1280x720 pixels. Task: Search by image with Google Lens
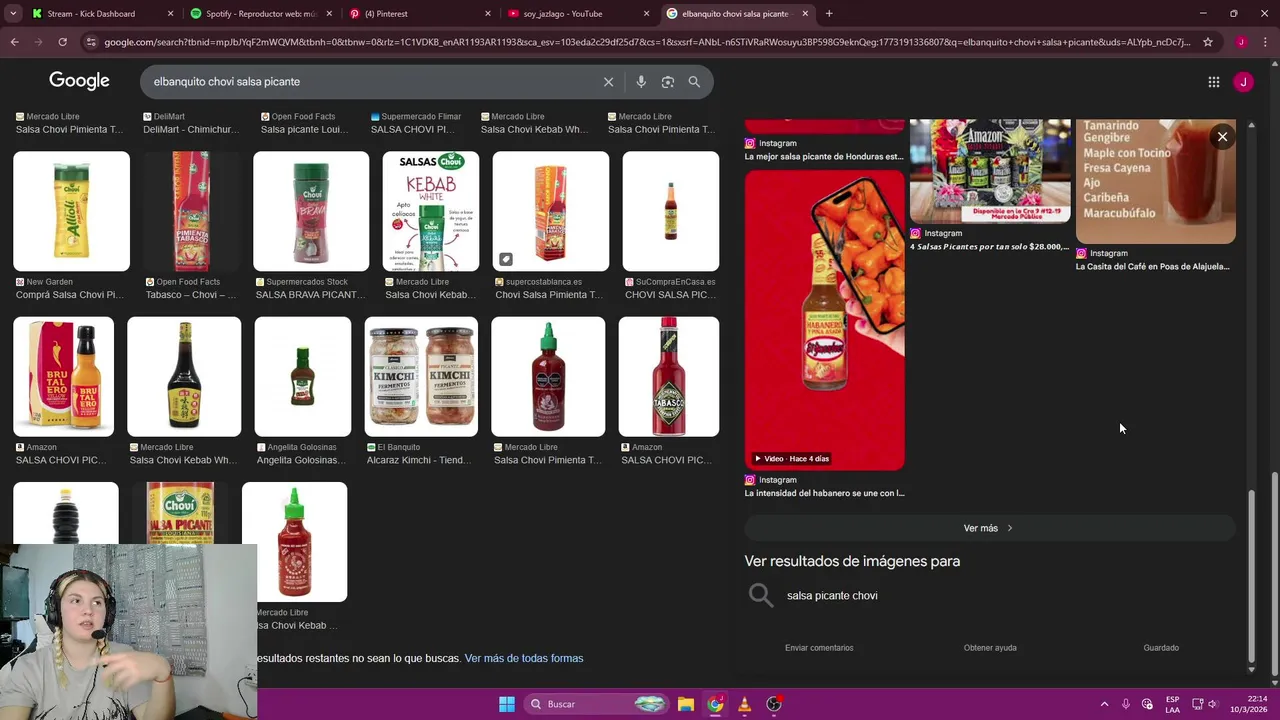(668, 82)
